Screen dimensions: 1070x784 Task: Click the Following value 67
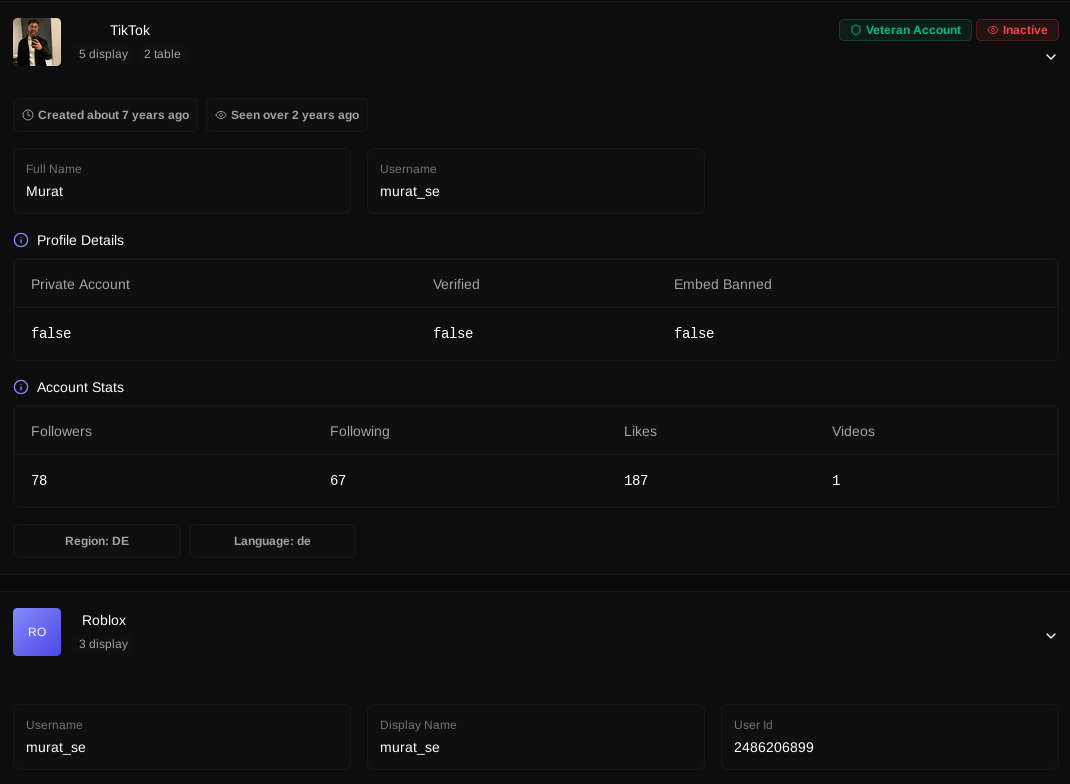[x=338, y=480]
